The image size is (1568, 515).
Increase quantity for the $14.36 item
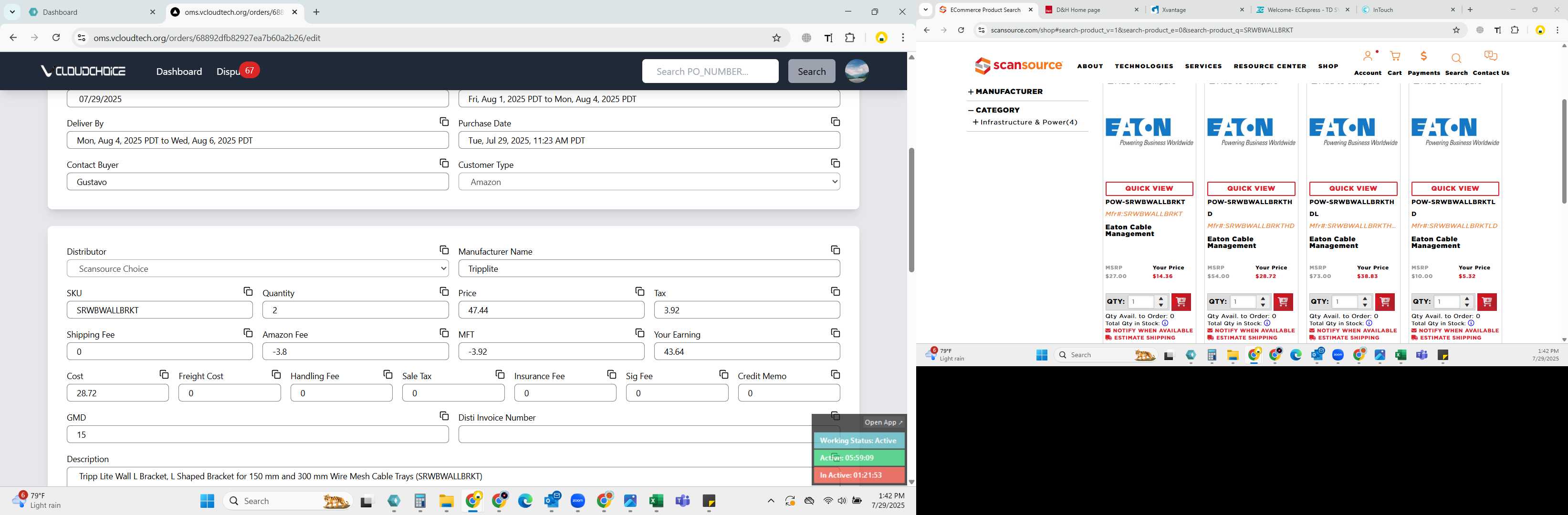click(1161, 298)
